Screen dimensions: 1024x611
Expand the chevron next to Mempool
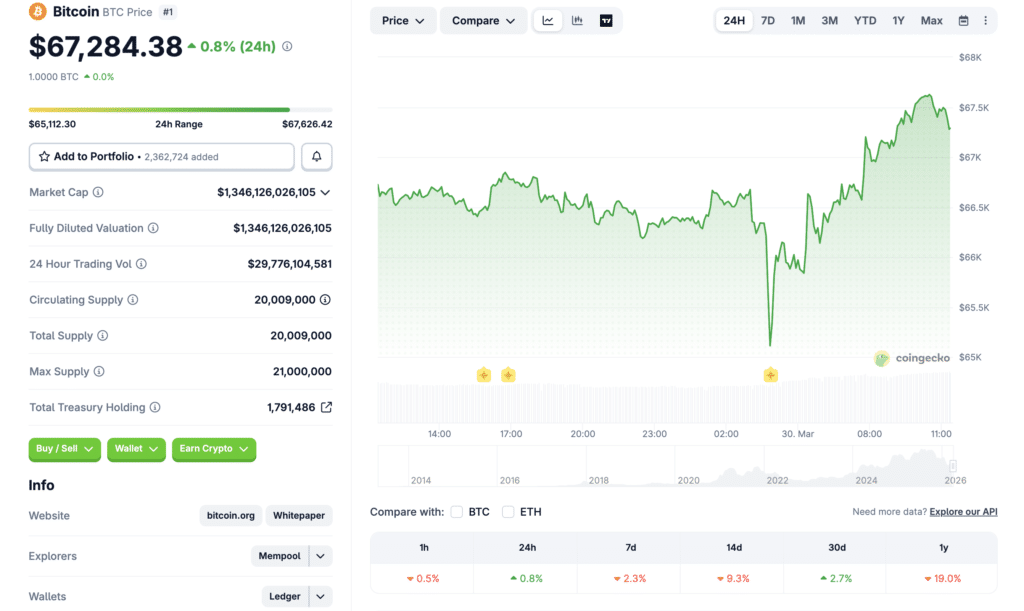320,556
